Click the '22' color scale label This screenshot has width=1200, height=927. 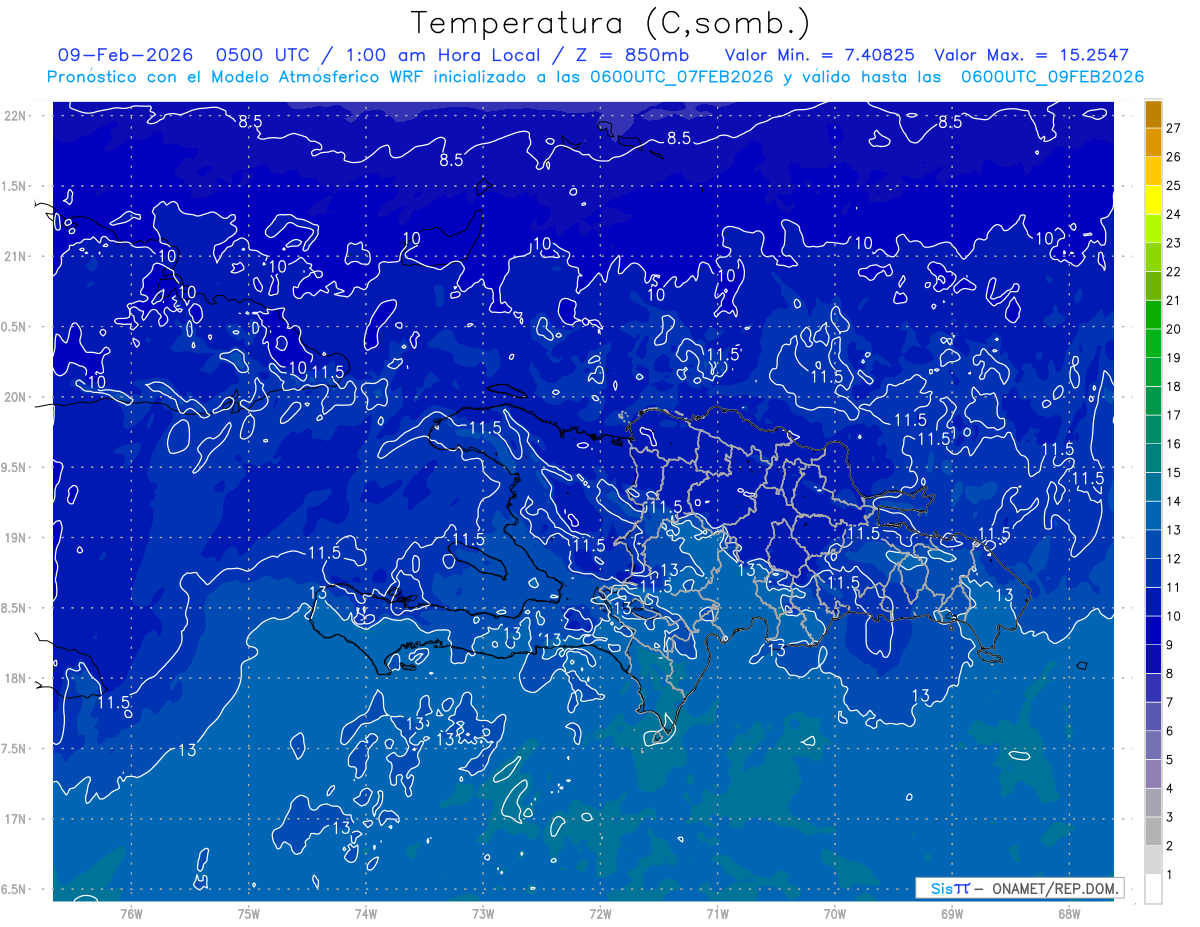pos(1174,272)
